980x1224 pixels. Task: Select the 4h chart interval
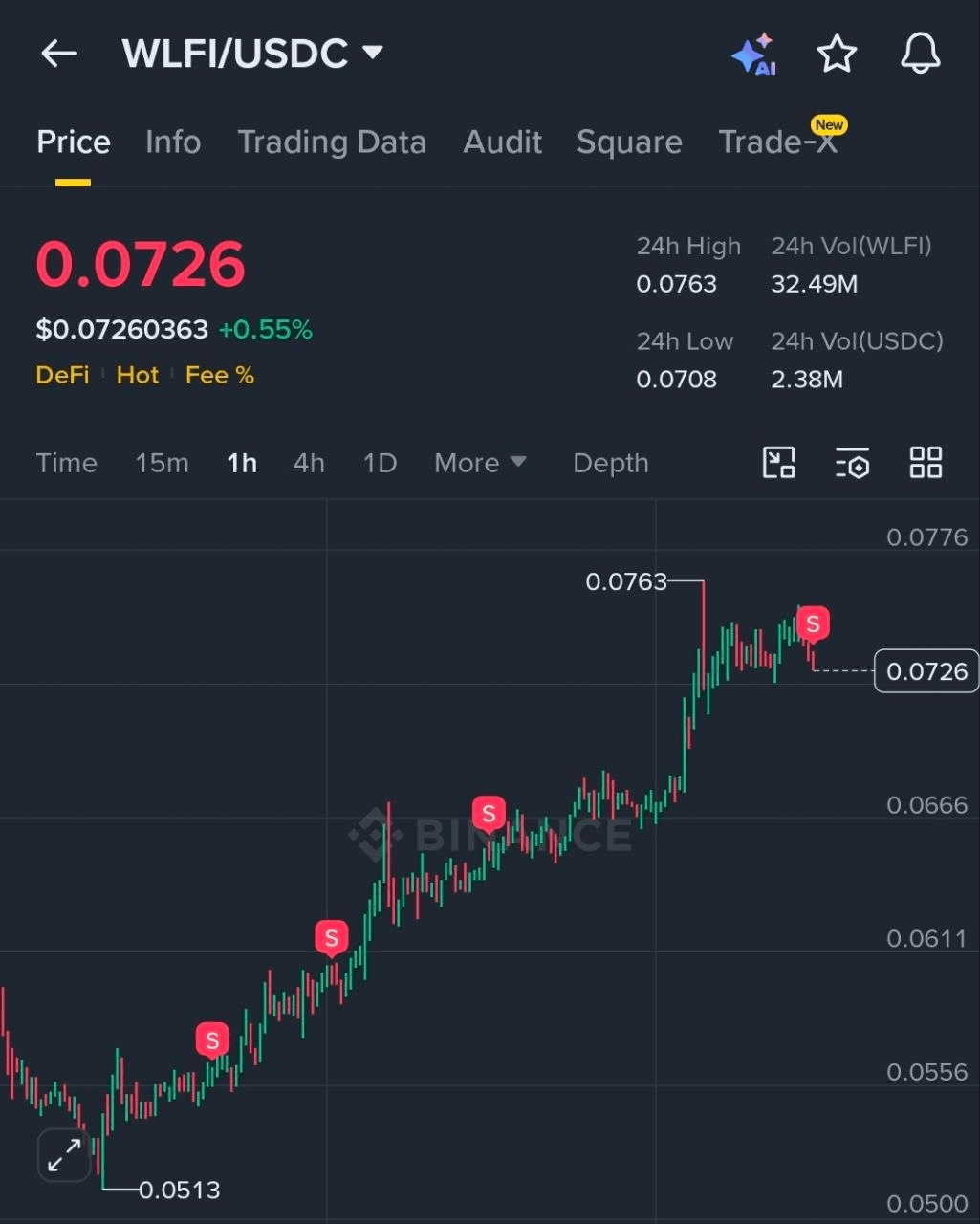[x=309, y=463]
